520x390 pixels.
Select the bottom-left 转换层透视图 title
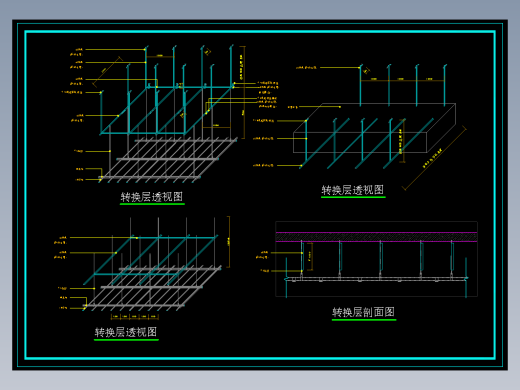point(126,332)
